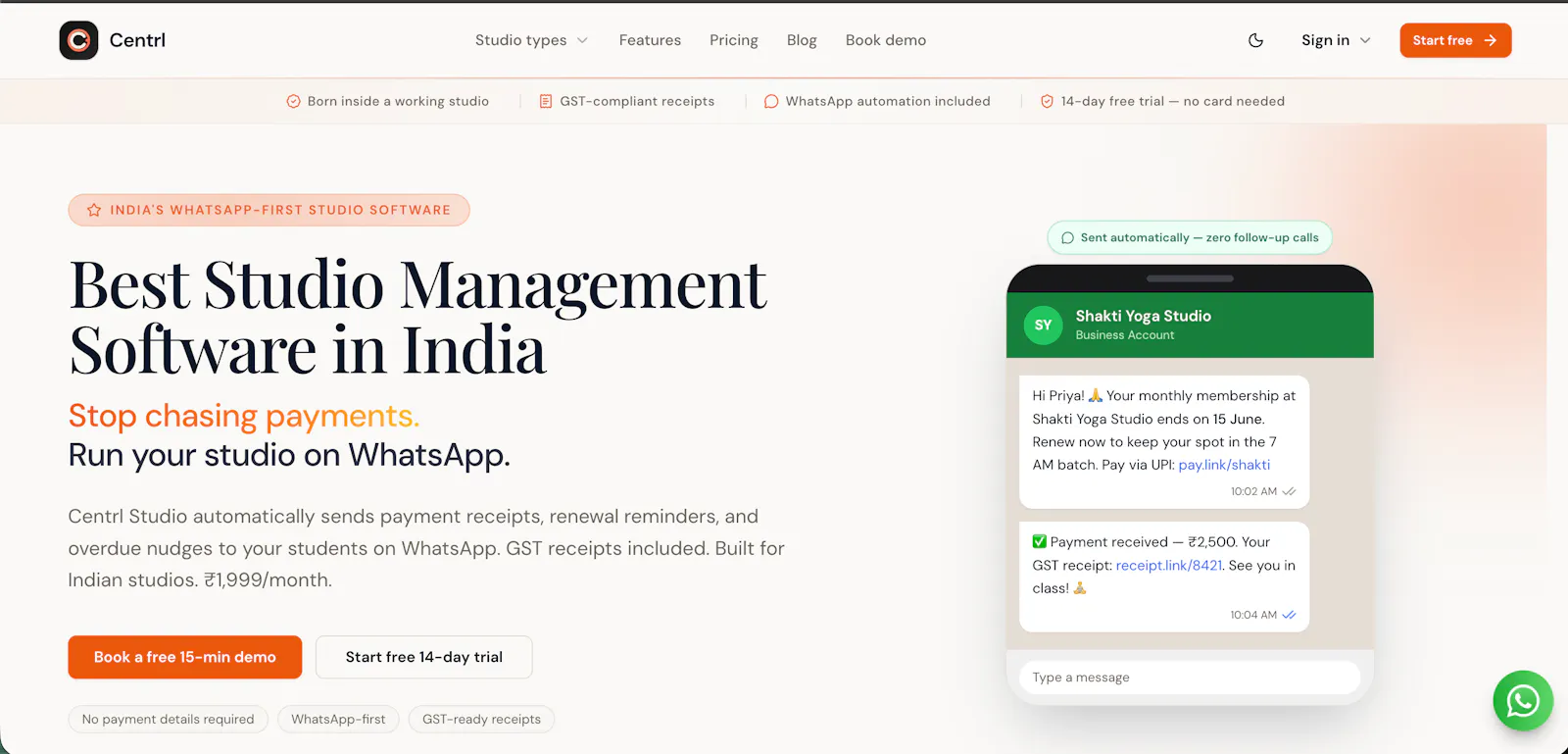This screenshot has width=1568, height=754.
Task: Click the WhatsApp-first chip
Action: tap(338, 719)
